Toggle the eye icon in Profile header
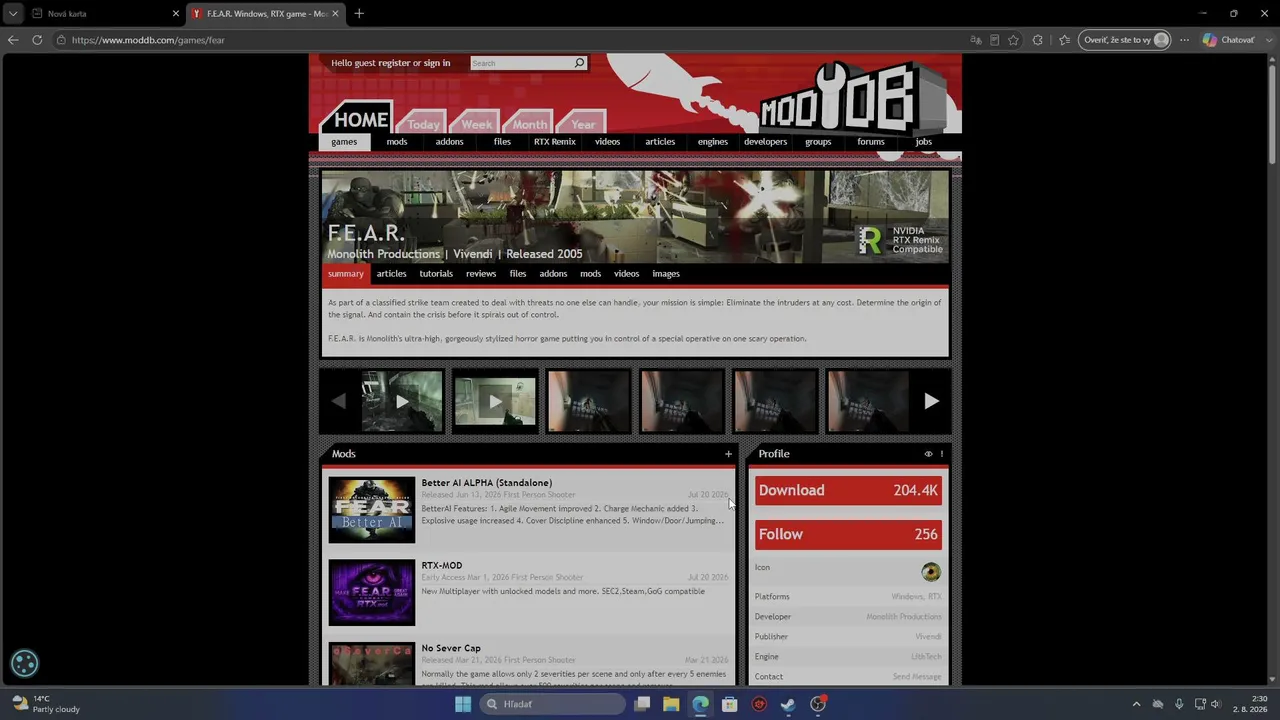1280x720 pixels. (x=928, y=454)
